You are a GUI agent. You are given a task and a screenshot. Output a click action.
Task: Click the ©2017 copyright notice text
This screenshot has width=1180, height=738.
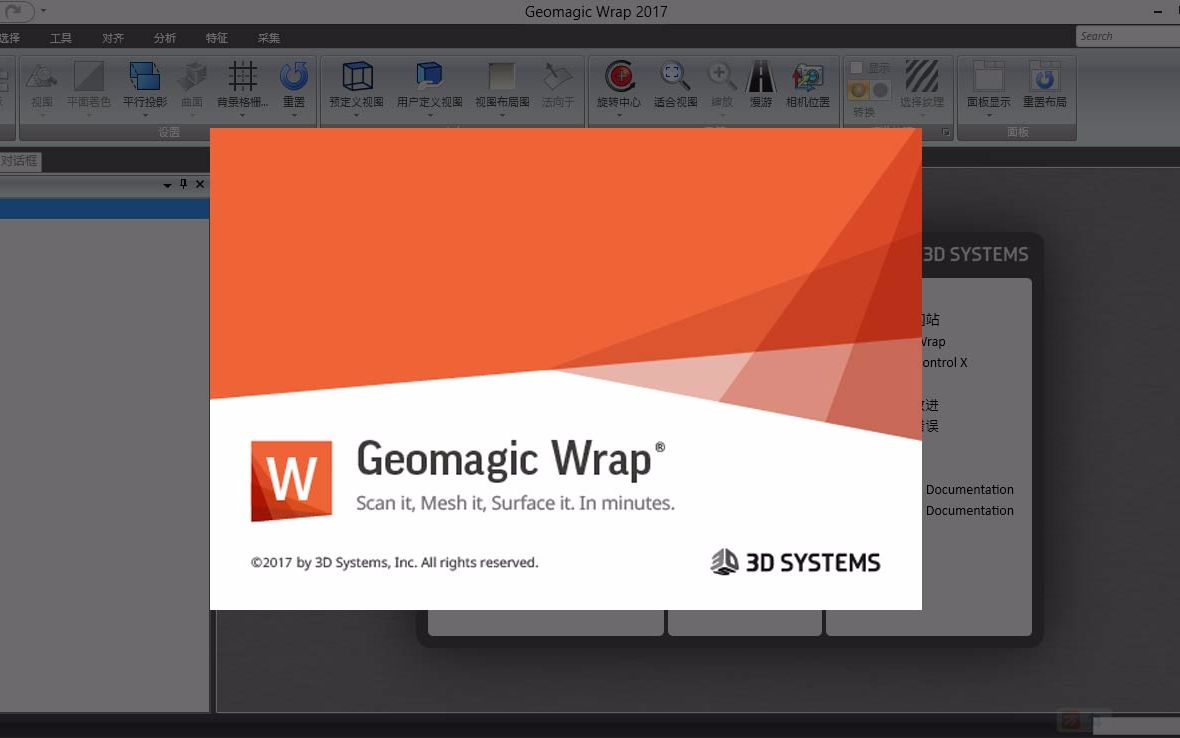394,563
